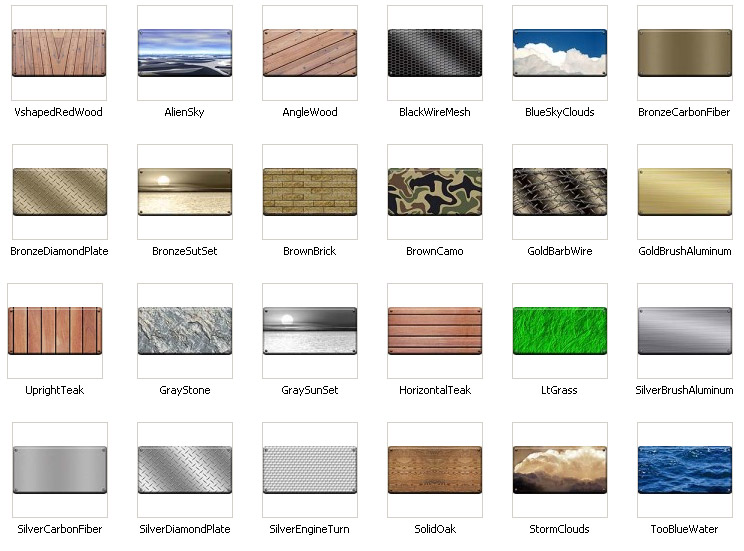Click the 'GoldBarbWire' name label
This screenshot has height=551, width=744.
[x=560, y=251]
